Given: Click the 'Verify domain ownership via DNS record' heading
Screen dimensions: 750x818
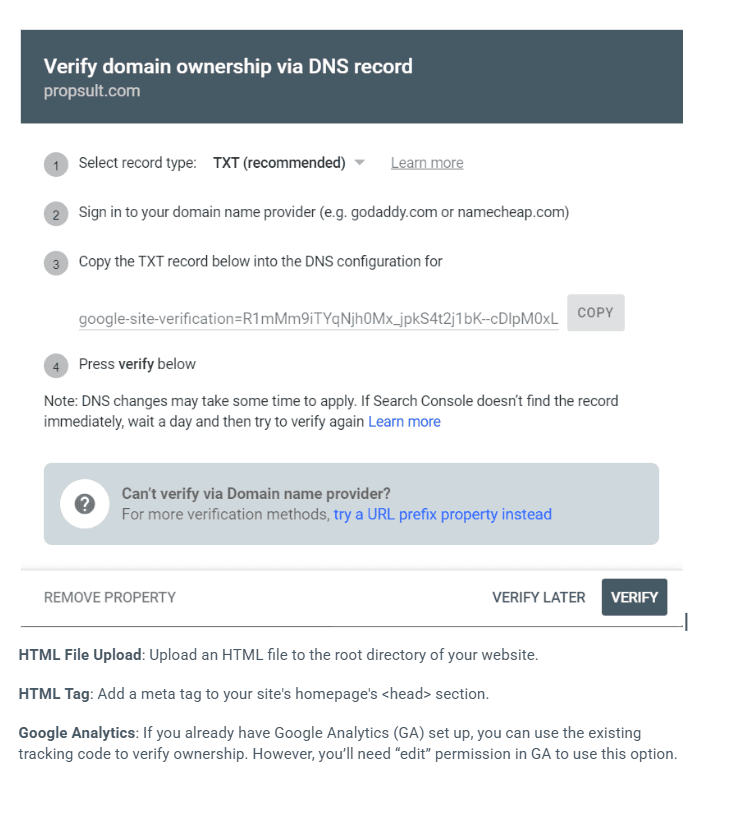Looking at the screenshot, I should pyautogui.click(x=228, y=67).
